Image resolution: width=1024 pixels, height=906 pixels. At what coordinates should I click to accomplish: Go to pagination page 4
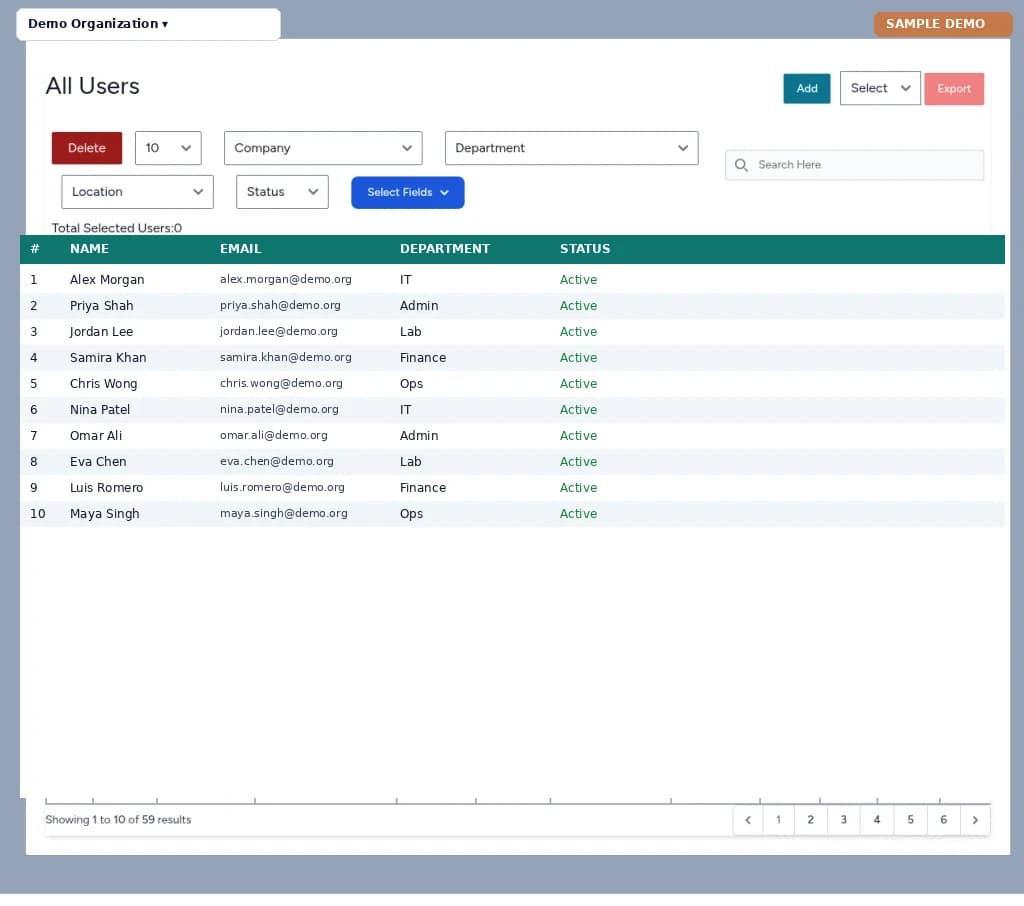877,820
